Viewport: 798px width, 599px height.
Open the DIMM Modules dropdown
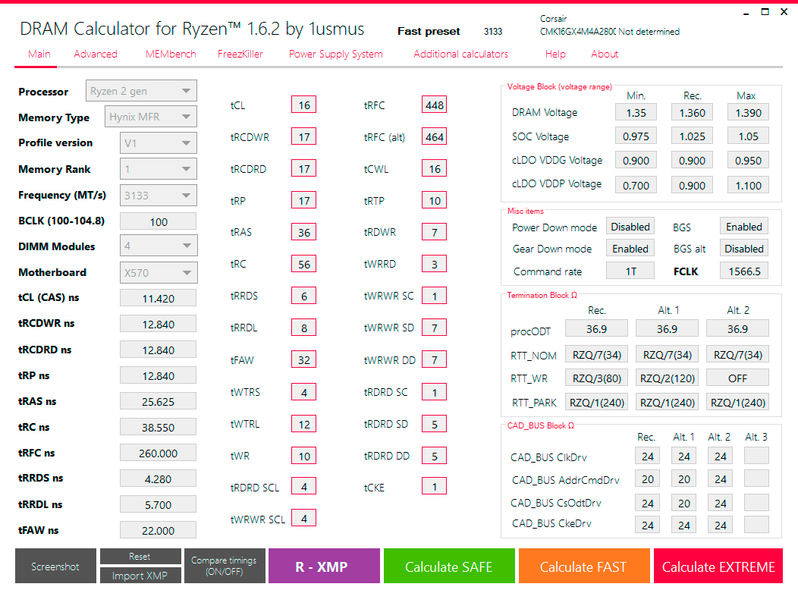158,246
